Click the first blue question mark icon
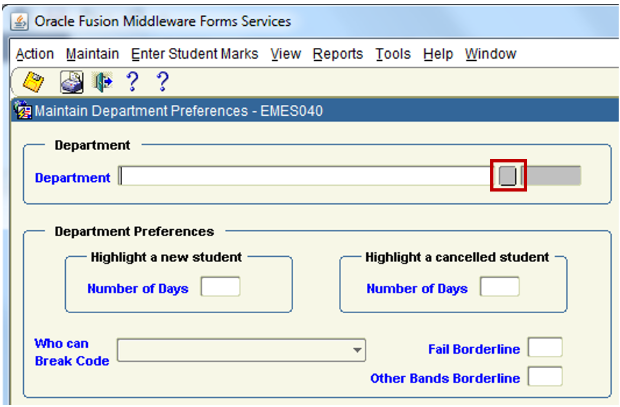Viewport: 620px width, 407px height. pos(131,82)
